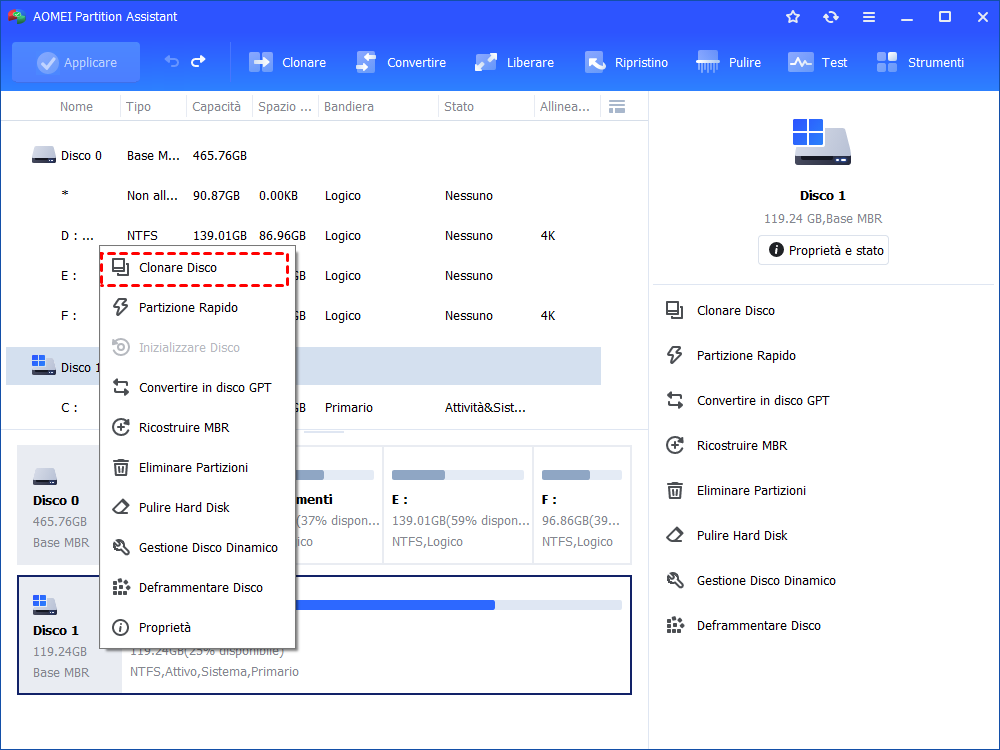Select the F: partition block in disk map
This screenshot has width=1000, height=750.
click(x=582, y=505)
